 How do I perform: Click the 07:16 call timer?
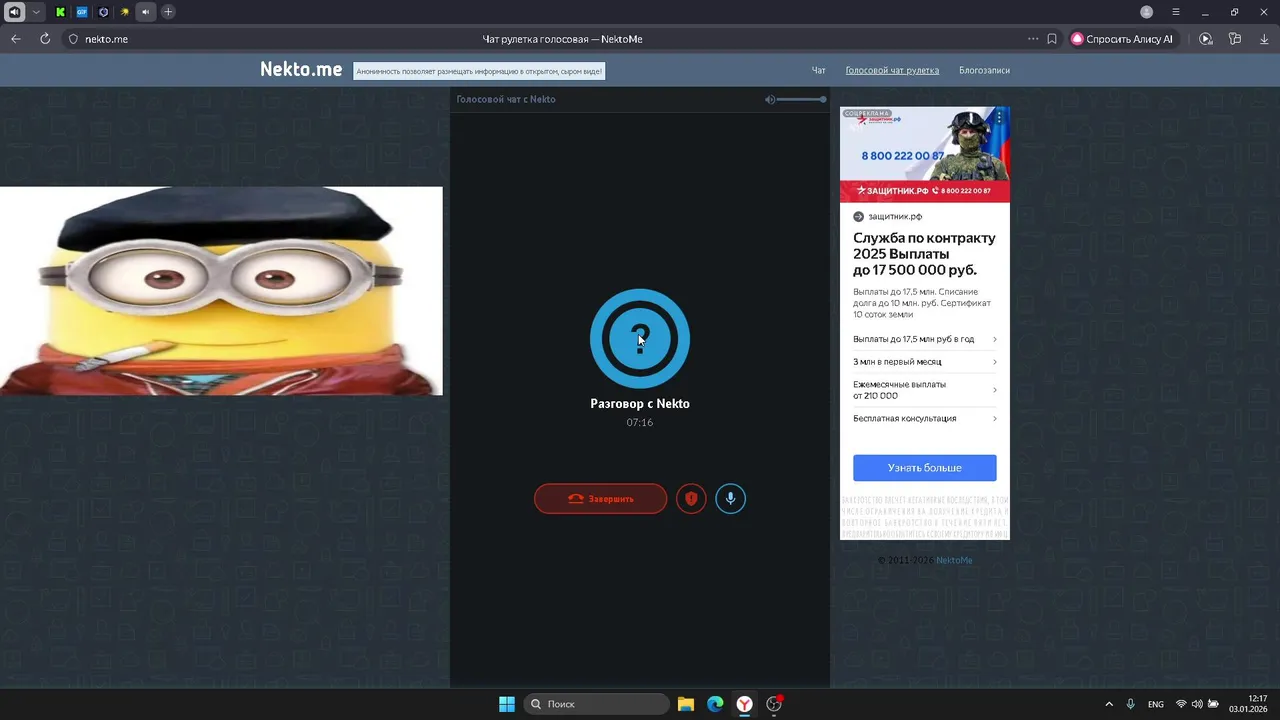[x=640, y=422]
